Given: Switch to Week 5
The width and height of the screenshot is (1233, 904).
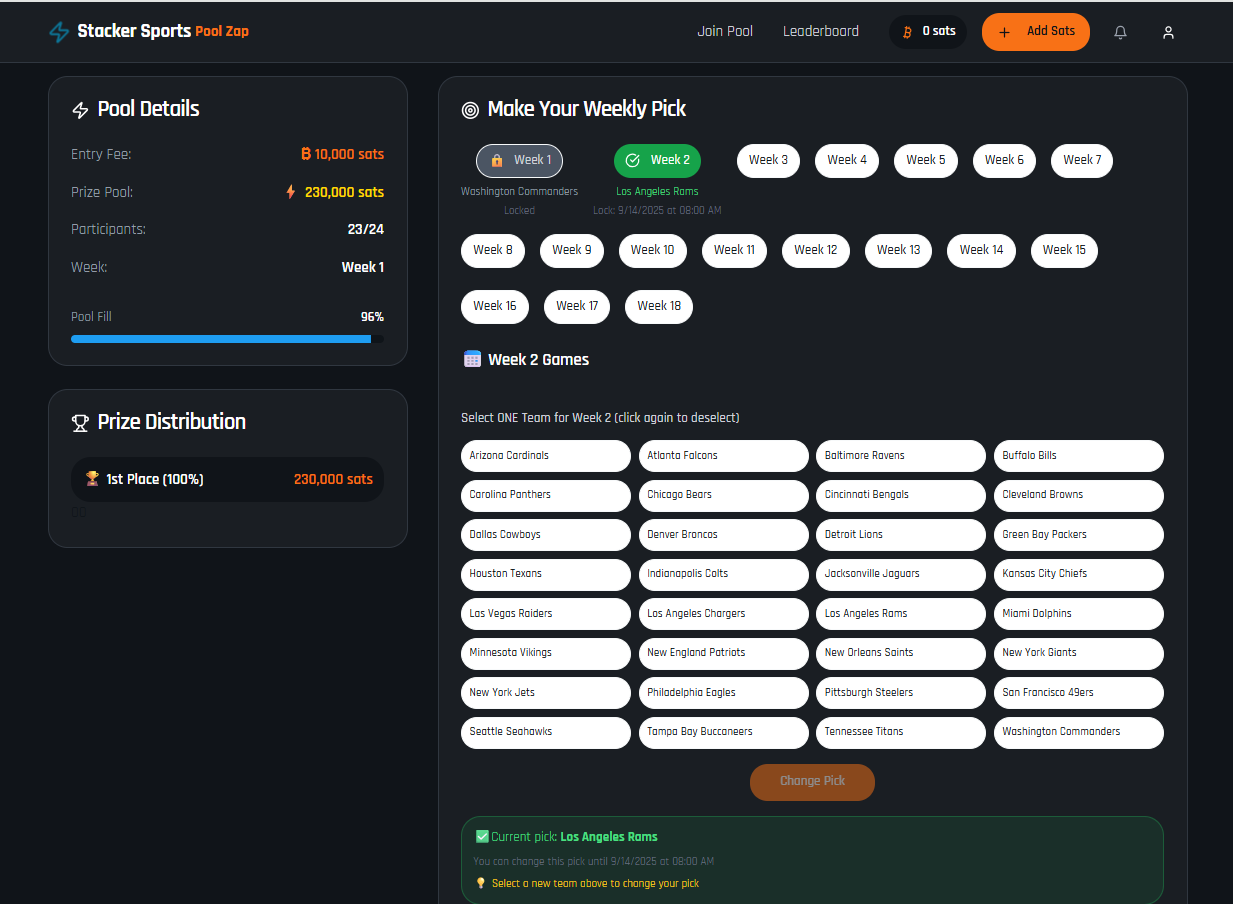Looking at the screenshot, I should click(926, 160).
